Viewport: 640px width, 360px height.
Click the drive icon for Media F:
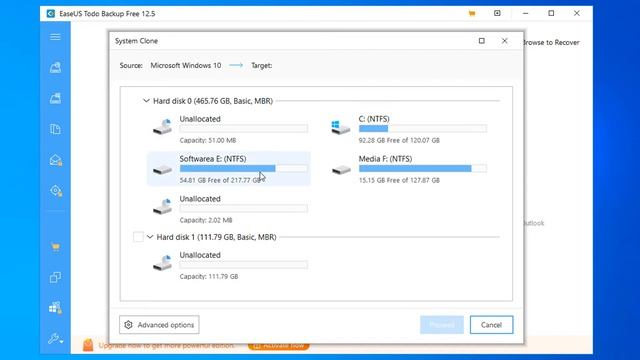pos(341,169)
